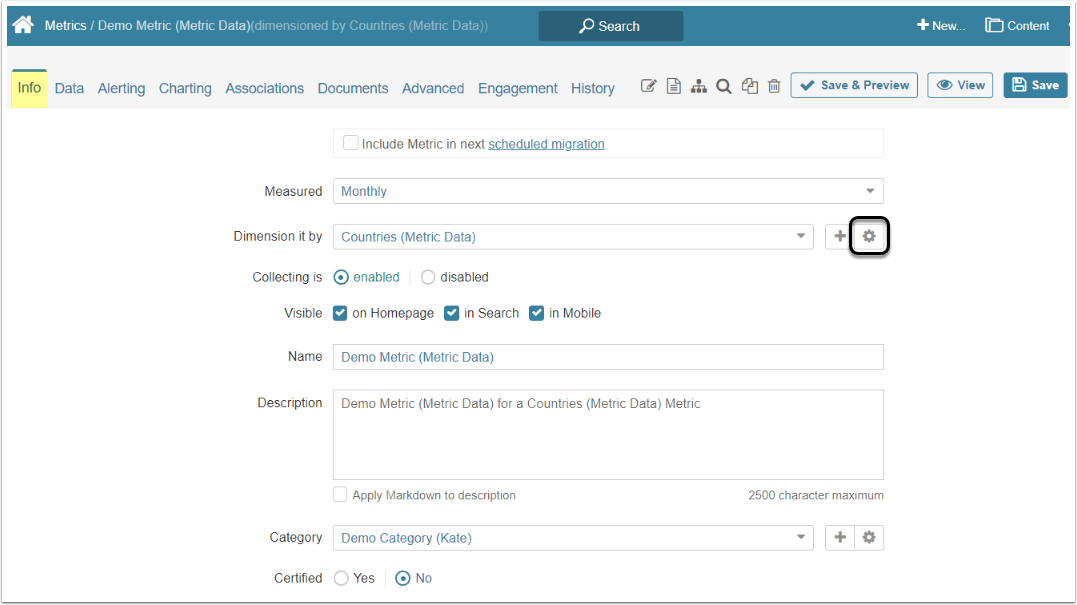Click the trash delete icon
The width and height of the screenshot is (1077, 605).
click(x=774, y=87)
